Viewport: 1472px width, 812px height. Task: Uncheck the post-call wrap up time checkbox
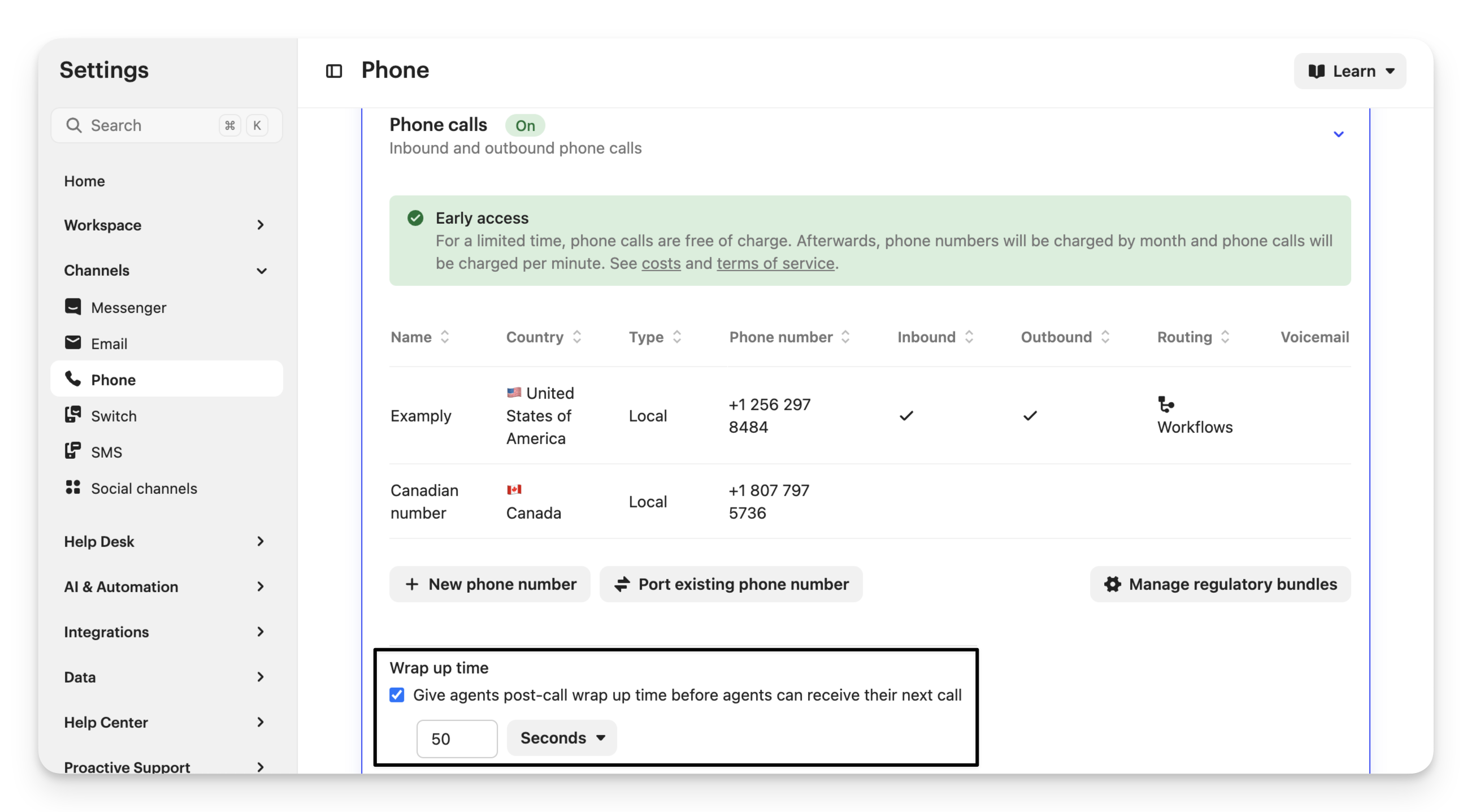pos(397,695)
